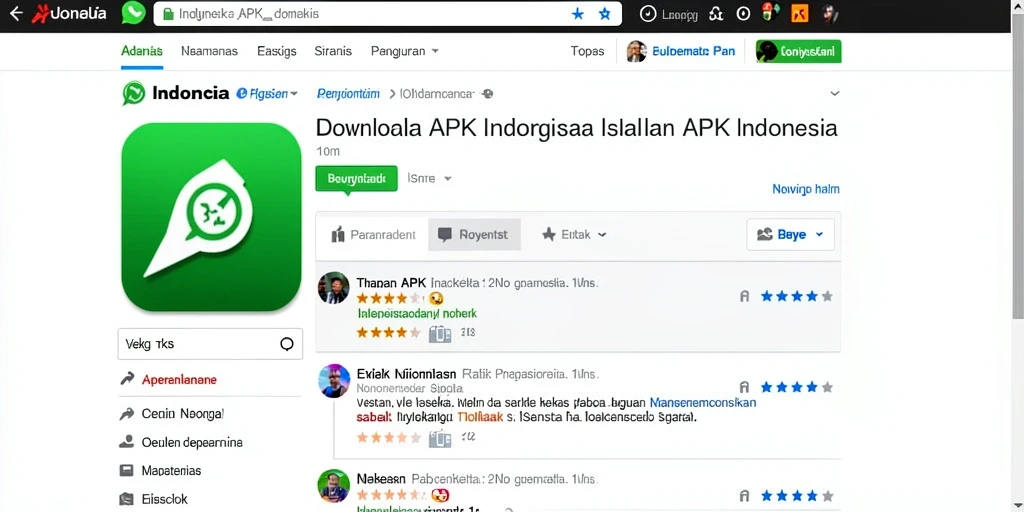
Task: Click the Exiak Niionnlasn reviewer avatar
Action: (334, 381)
